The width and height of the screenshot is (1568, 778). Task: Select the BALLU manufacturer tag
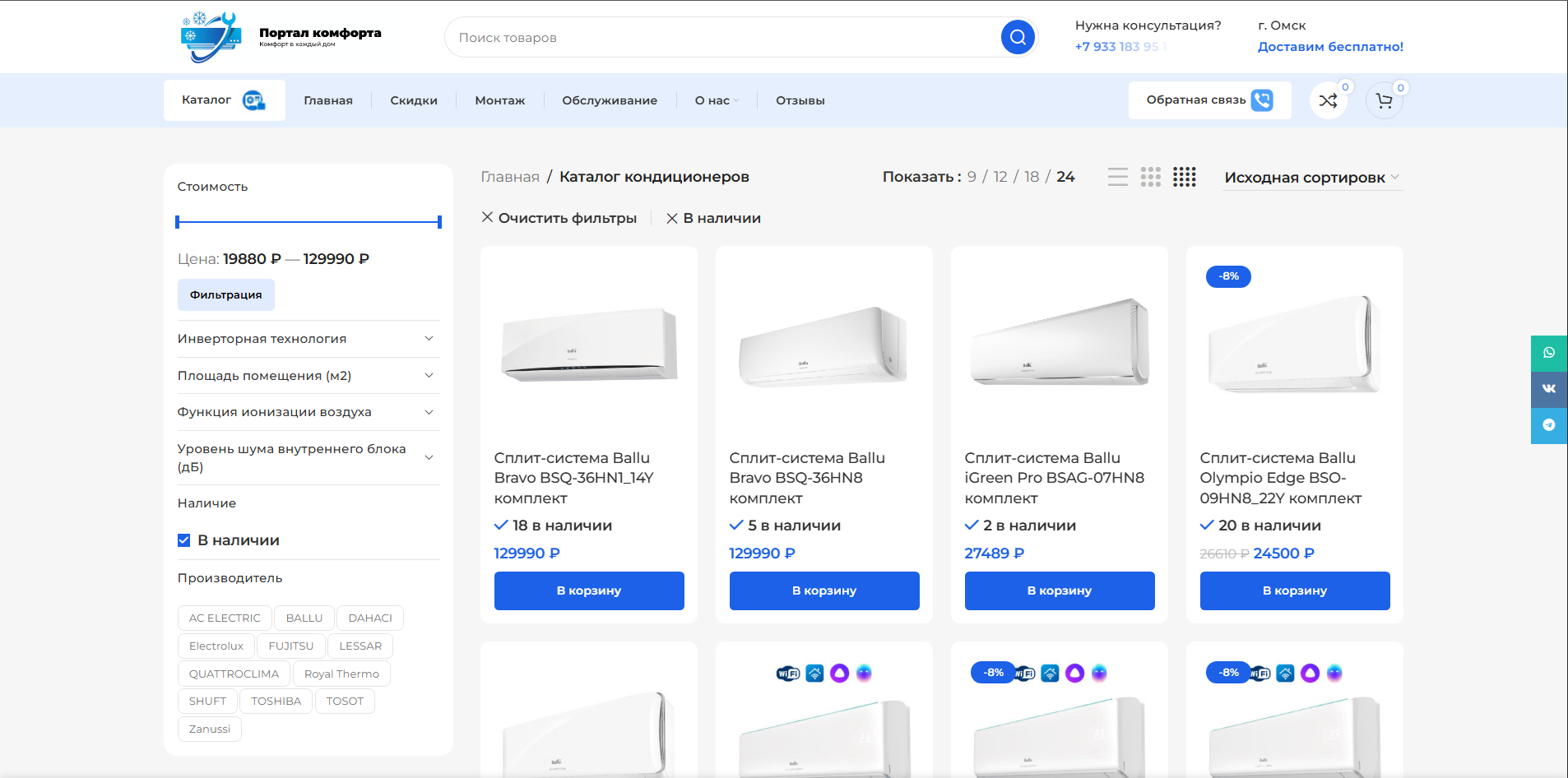[304, 618]
